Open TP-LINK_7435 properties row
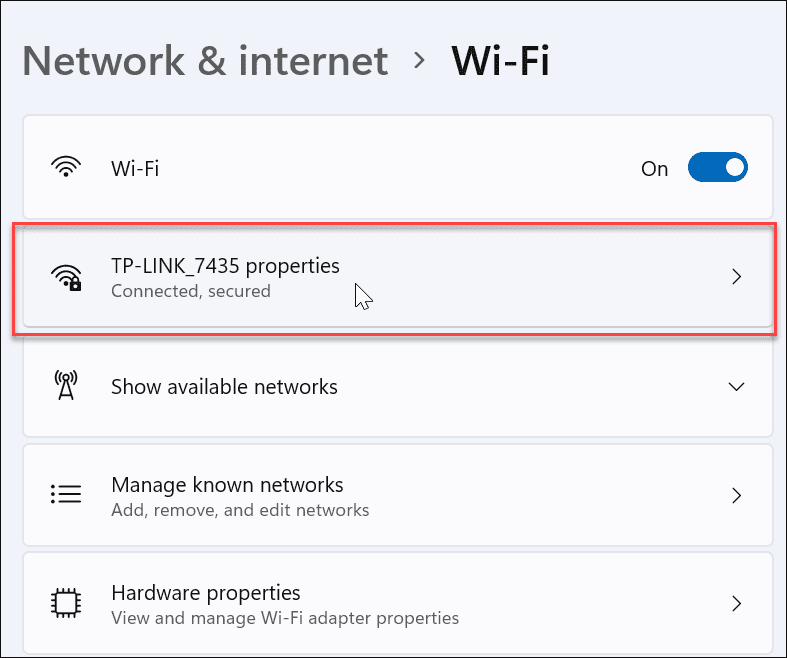787x658 pixels. [x=400, y=277]
